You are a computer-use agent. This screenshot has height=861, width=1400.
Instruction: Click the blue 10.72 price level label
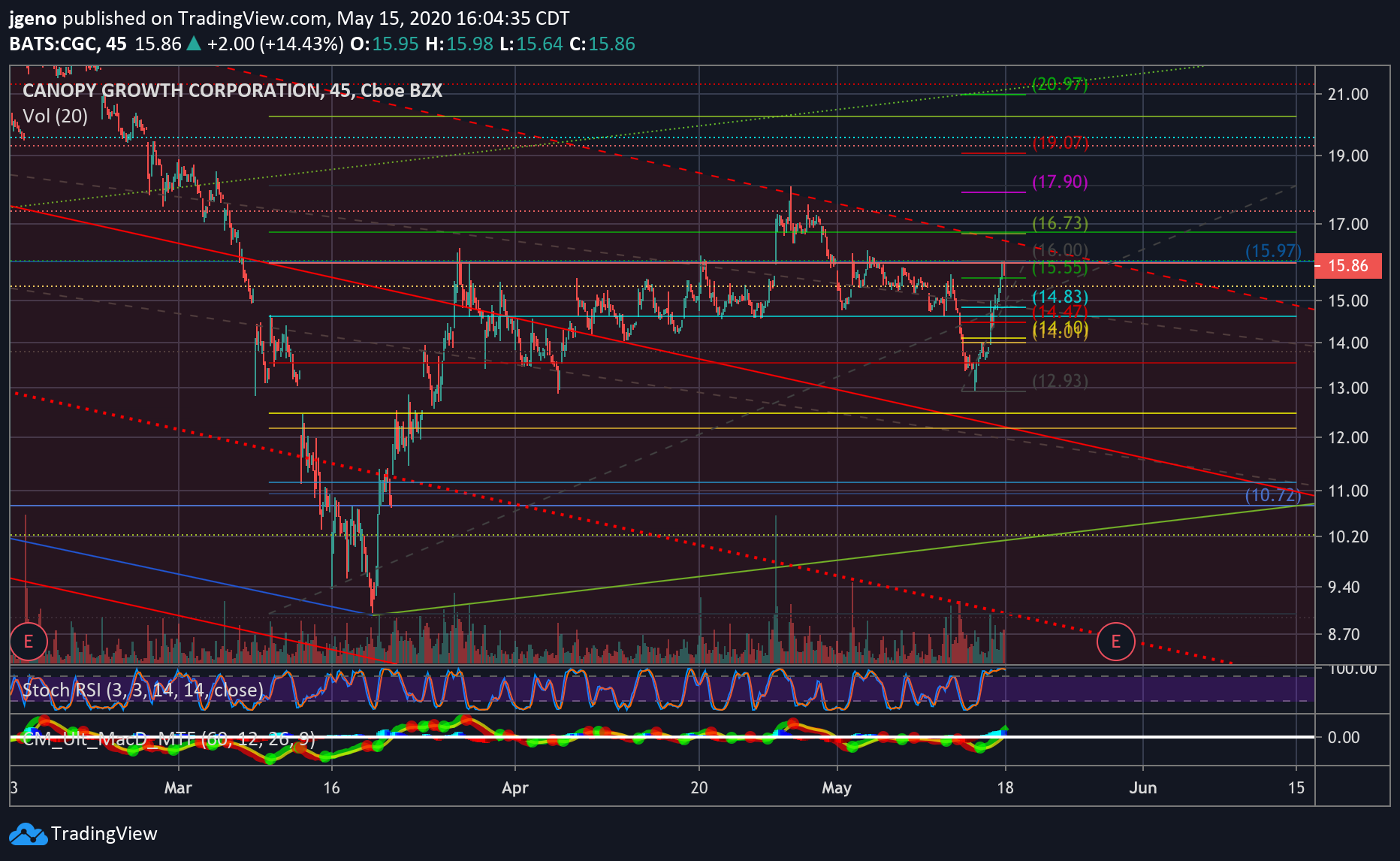coord(1273,494)
